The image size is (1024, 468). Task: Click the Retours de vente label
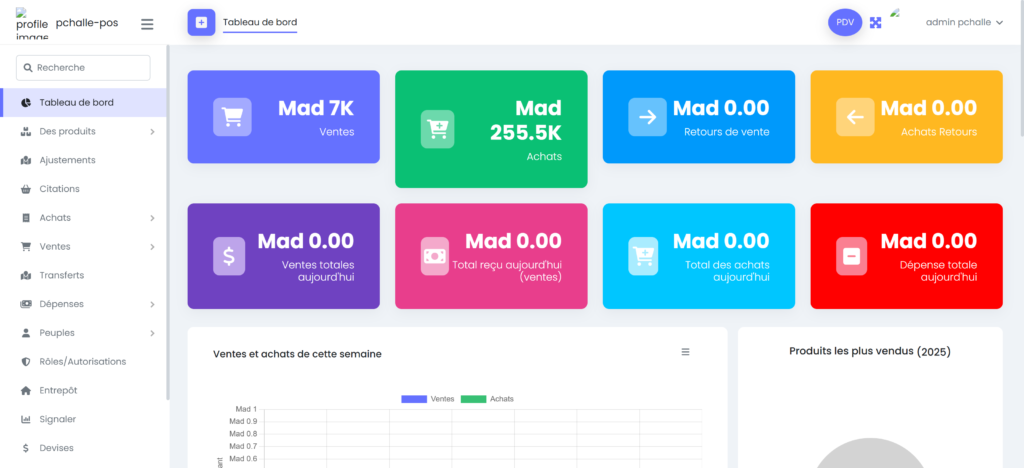coord(727,132)
